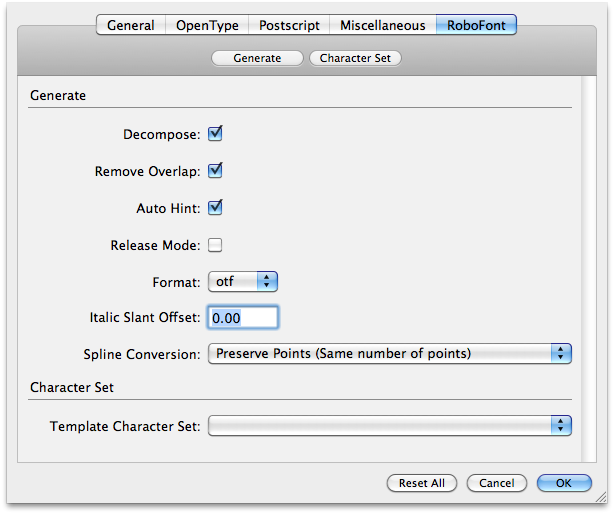This screenshot has height=514, width=614.
Task: Open the Template Character Set dropdown
Action: (390, 426)
